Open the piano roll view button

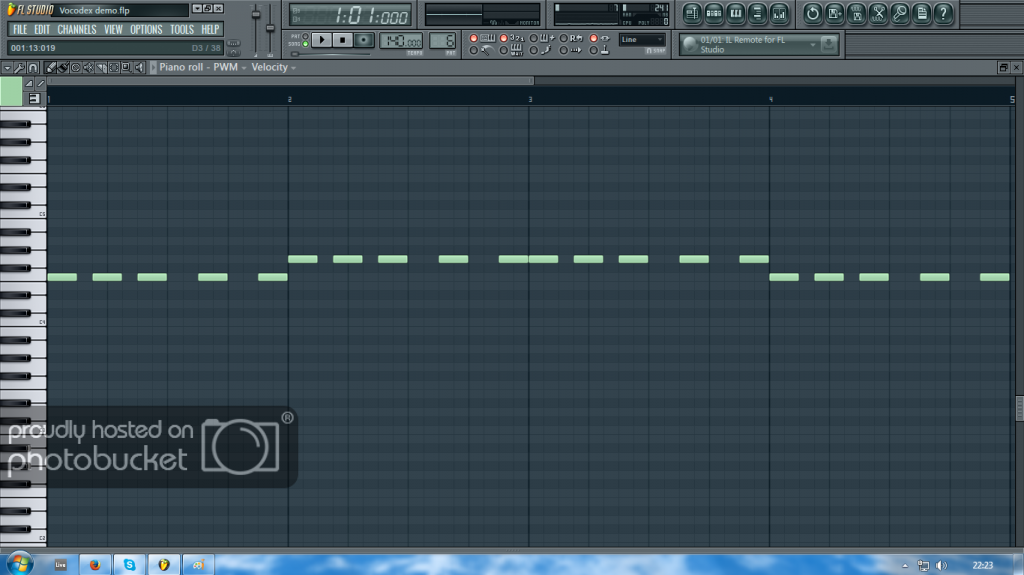pyautogui.click(x=736, y=13)
